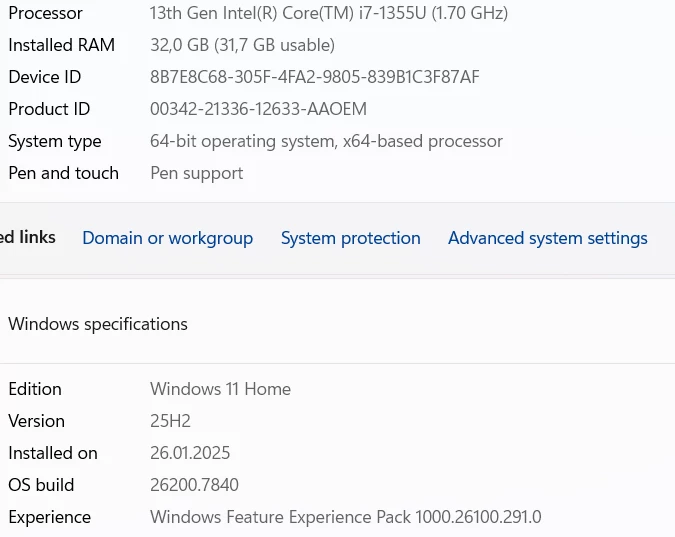Select the System type value 64-bit operating system
This screenshot has height=537, width=675.
click(326, 141)
